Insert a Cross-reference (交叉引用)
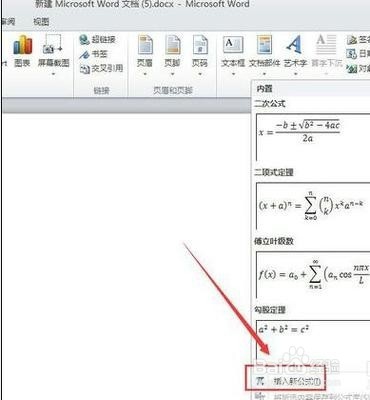 tap(101, 69)
